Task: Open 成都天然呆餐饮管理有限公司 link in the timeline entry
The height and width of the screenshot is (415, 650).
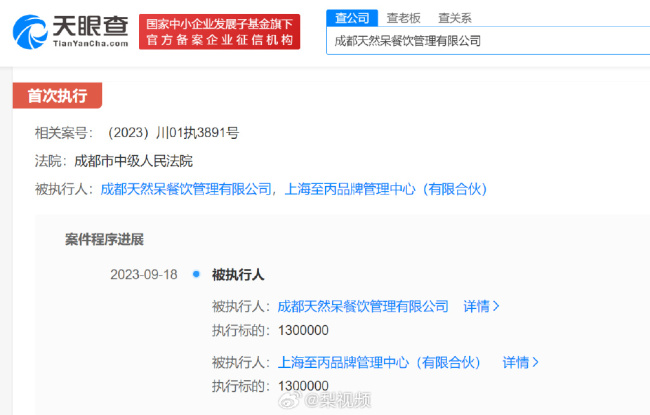Action: click(x=363, y=306)
